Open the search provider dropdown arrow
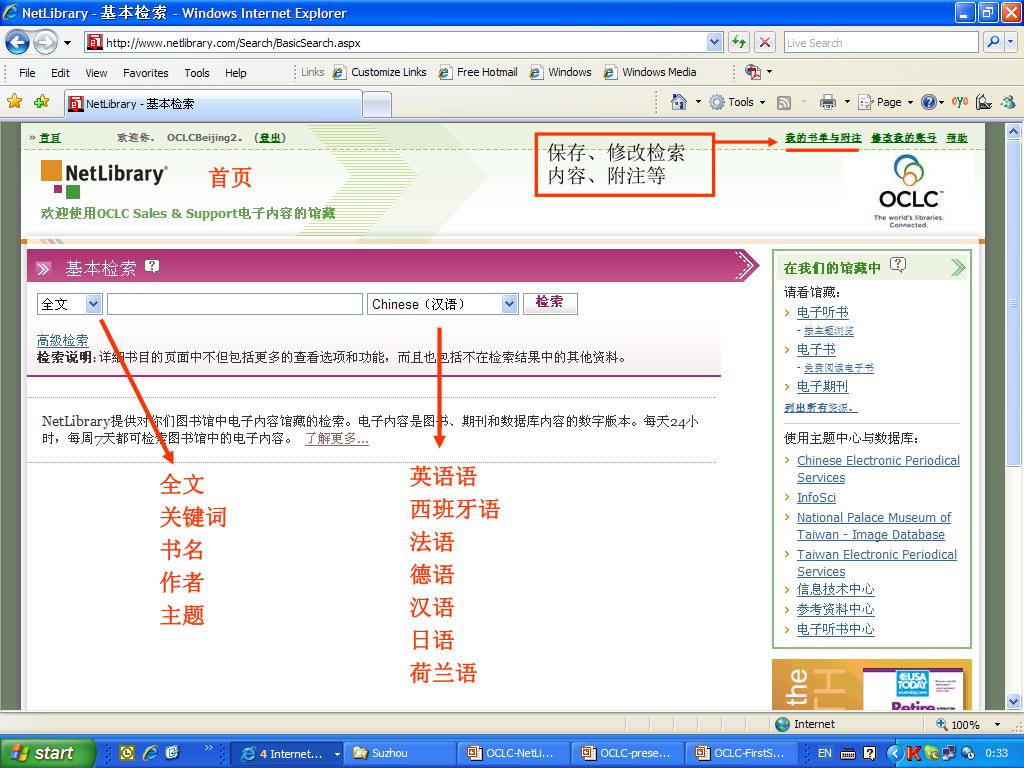Screen dimensions: 1024x768 [x=1011, y=42]
